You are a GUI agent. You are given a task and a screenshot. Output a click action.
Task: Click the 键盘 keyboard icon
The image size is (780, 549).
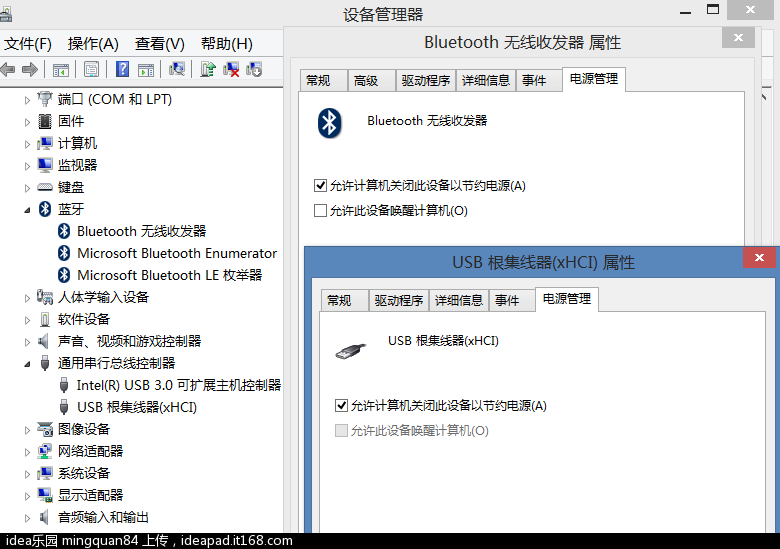pos(45,187)
